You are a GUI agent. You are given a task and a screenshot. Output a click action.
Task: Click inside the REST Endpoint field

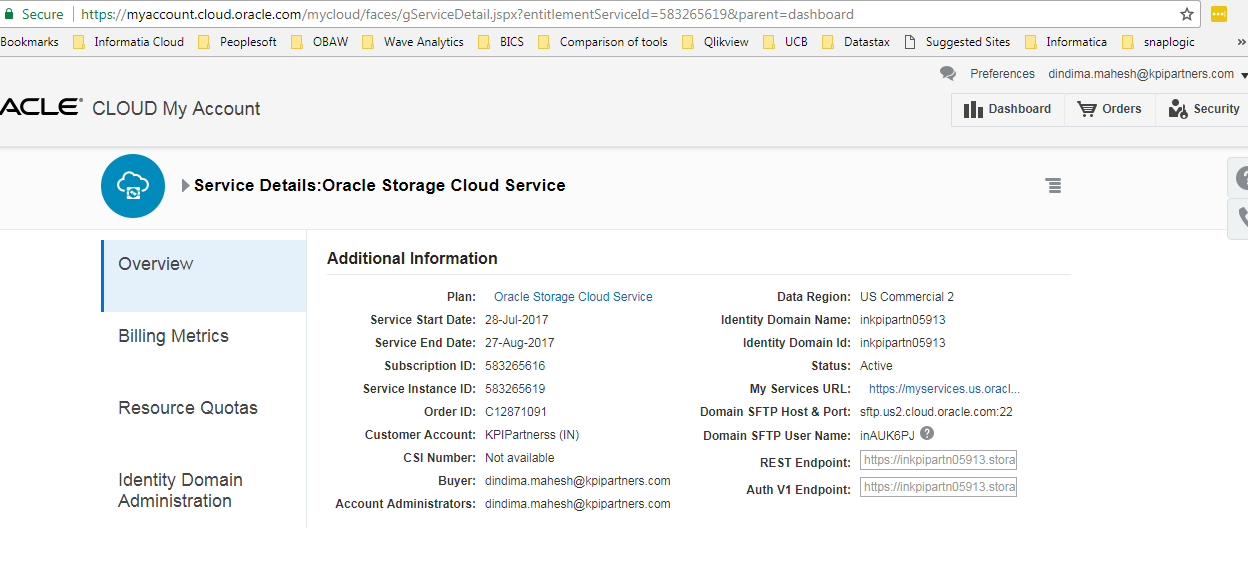[x=938, y=461]
